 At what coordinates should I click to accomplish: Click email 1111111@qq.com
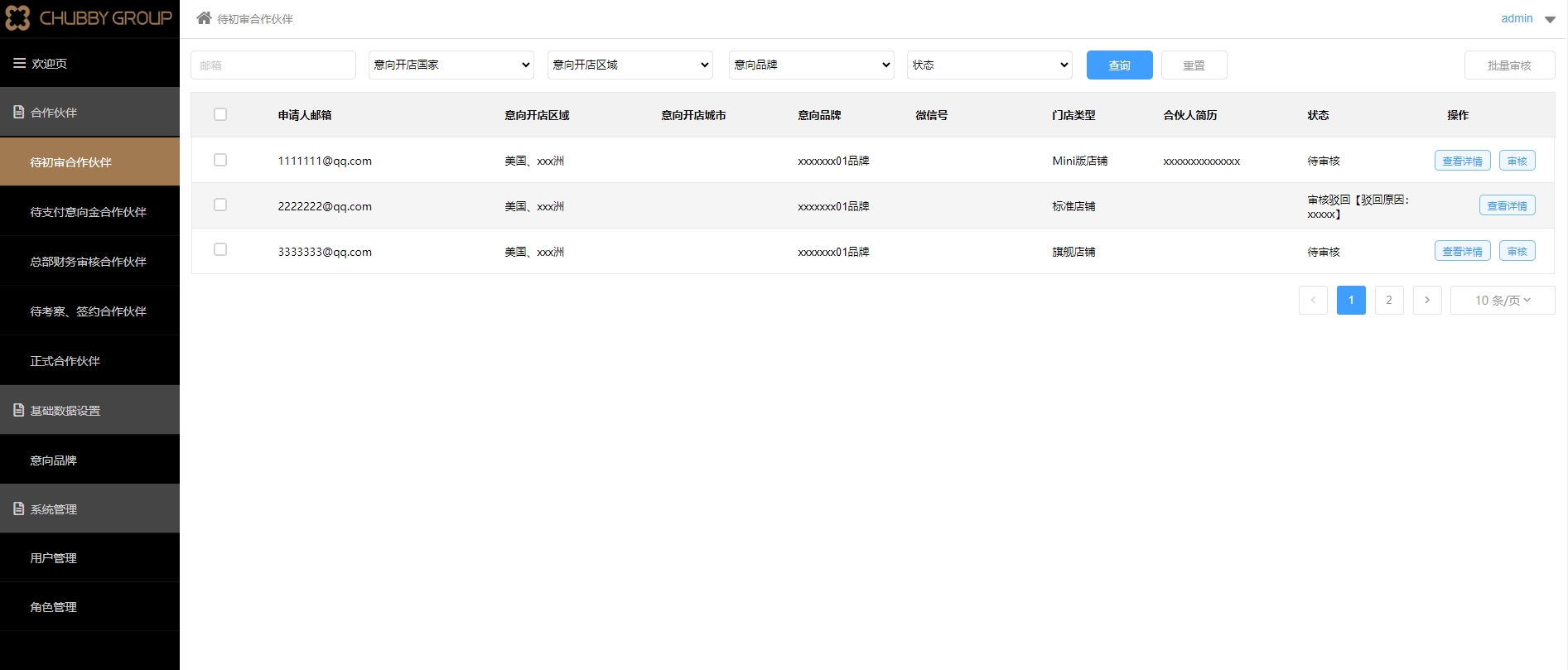point(325,161)
